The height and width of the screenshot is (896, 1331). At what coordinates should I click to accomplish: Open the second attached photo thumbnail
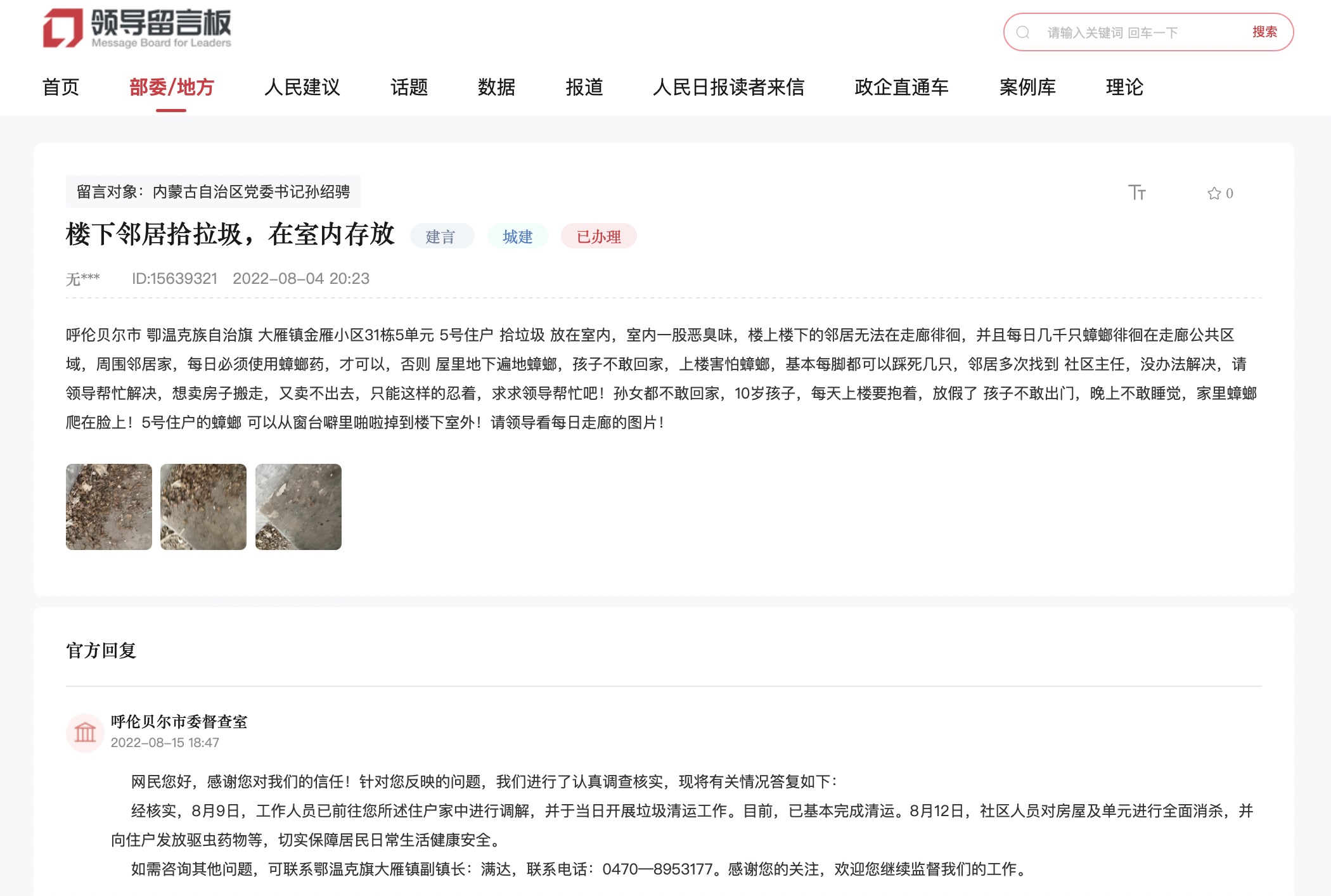click(203, 507)
